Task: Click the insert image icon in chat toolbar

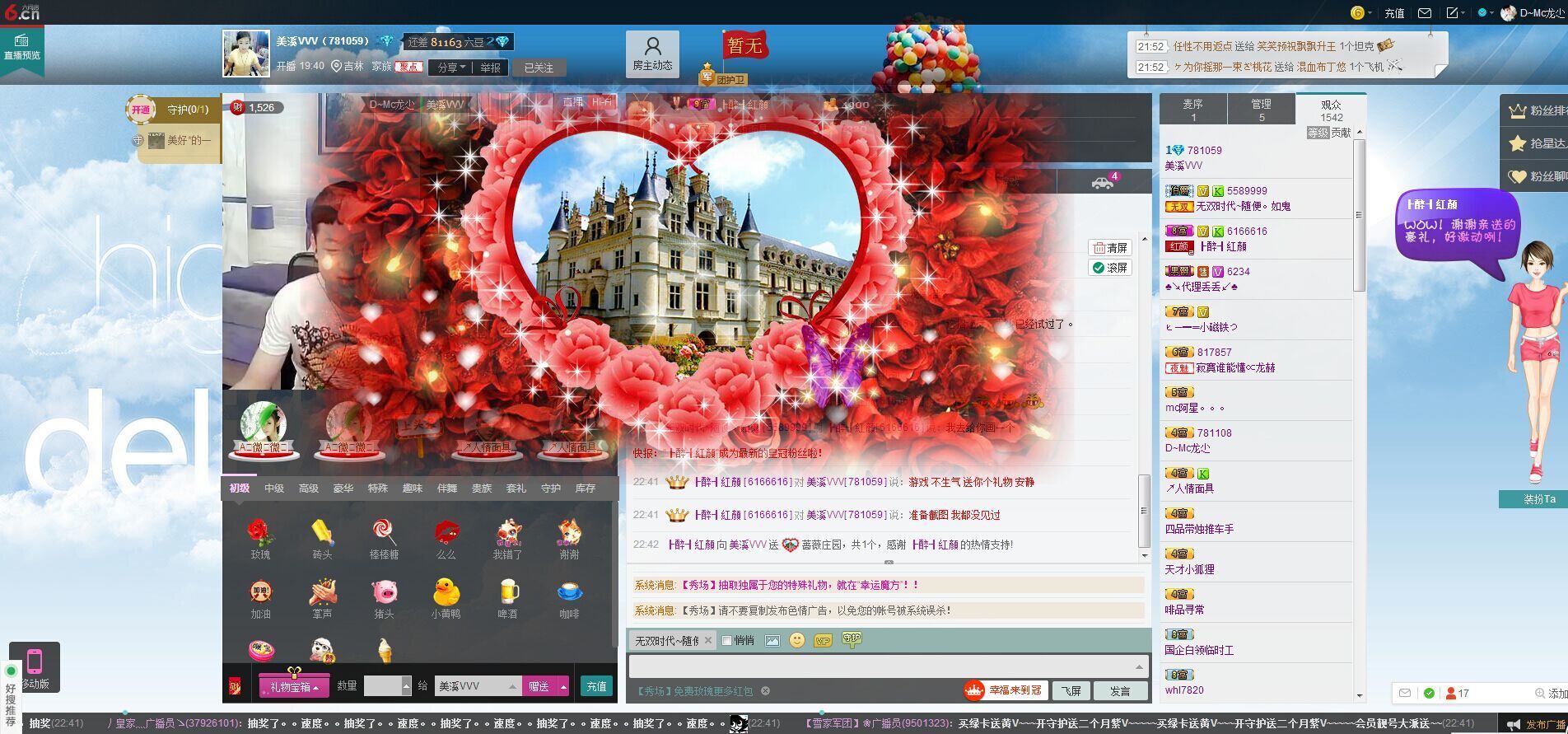Action: pos(772,640)
